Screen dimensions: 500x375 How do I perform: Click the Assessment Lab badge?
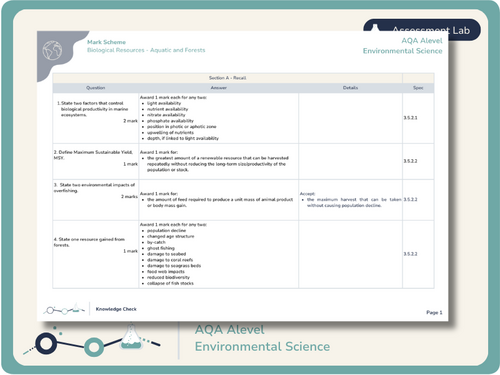pyautogui.click(x=422, y=30)
